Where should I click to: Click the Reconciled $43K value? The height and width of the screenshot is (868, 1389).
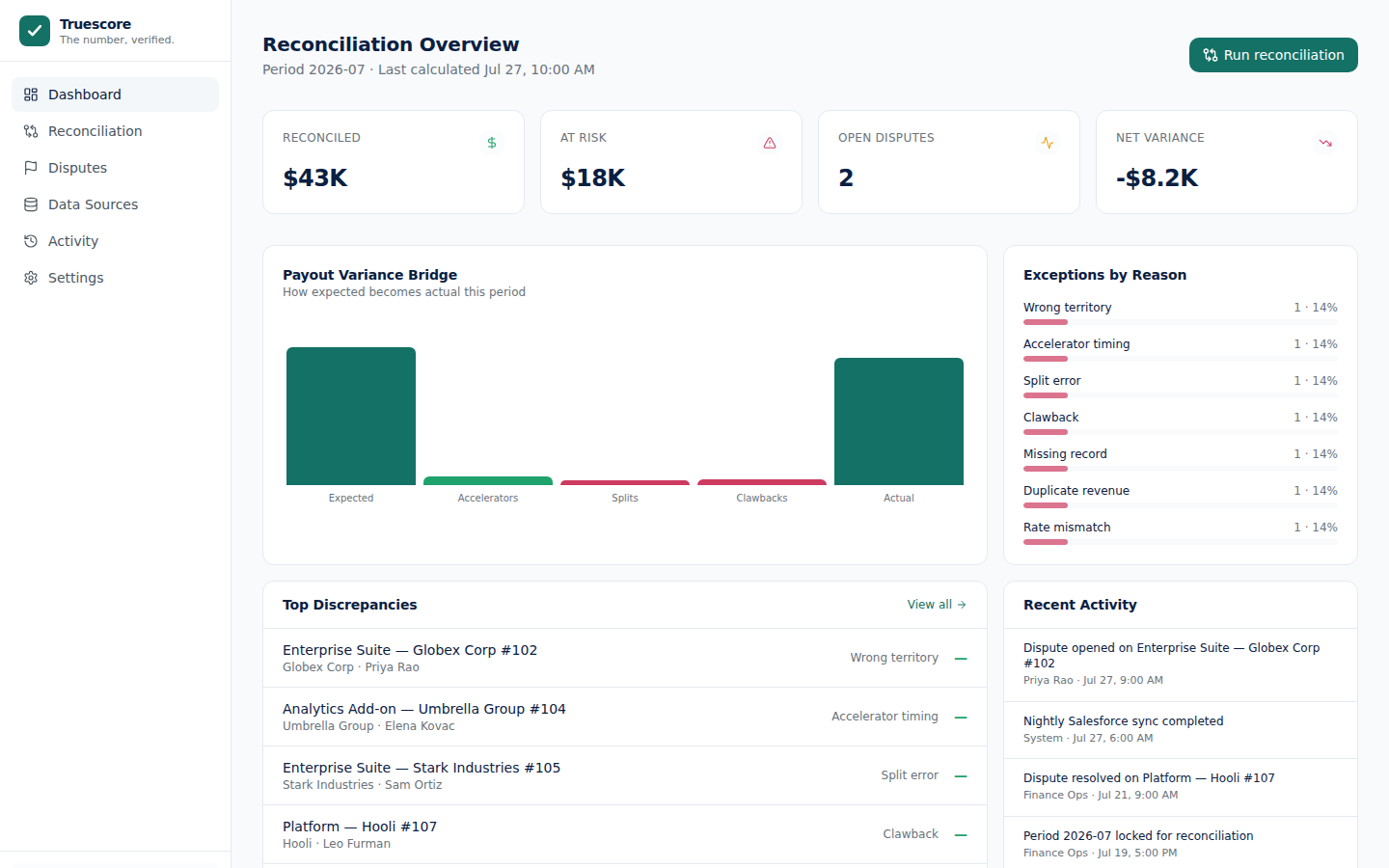tap(315, 178)
